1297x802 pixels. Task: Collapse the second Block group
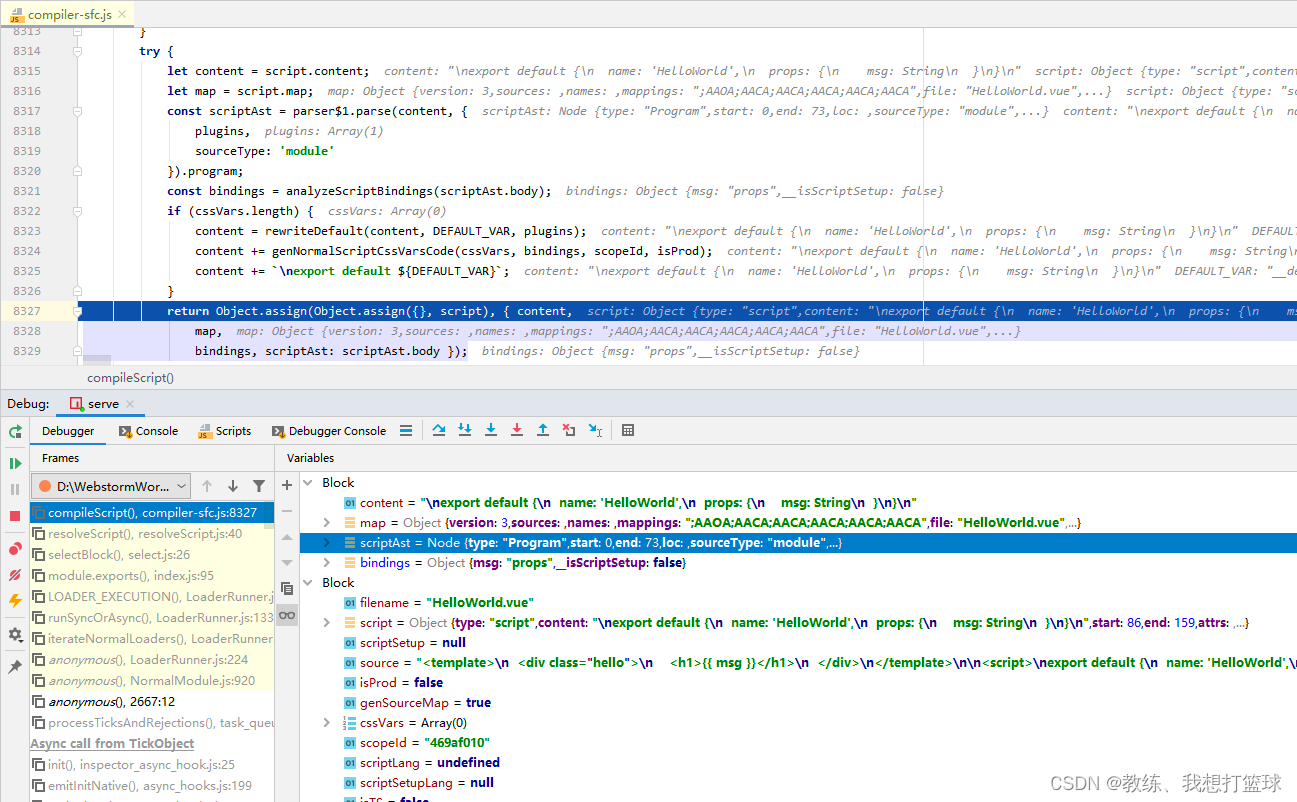click(309, 582)
